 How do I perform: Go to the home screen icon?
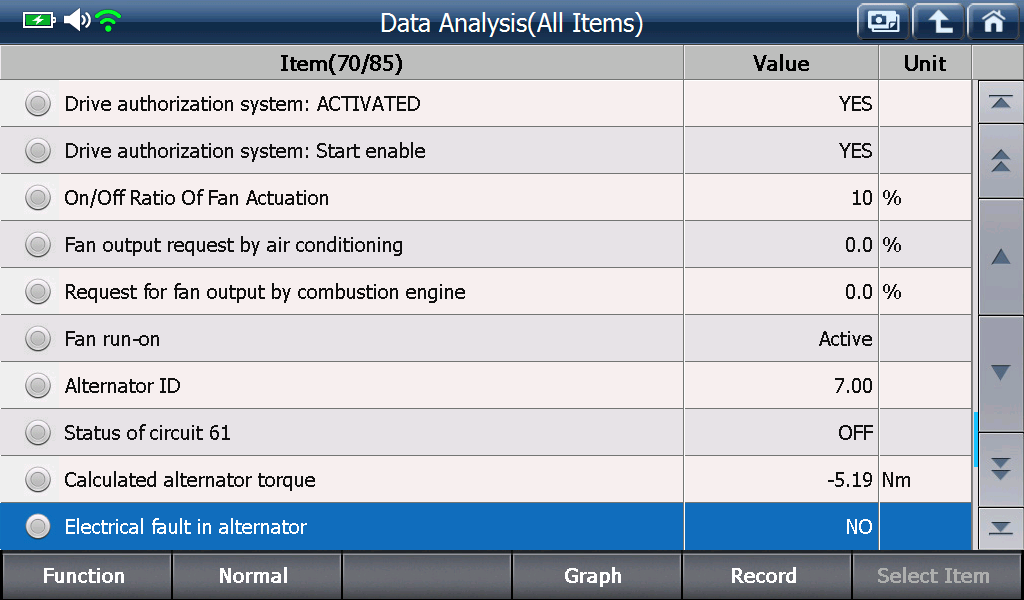[993, 22]
